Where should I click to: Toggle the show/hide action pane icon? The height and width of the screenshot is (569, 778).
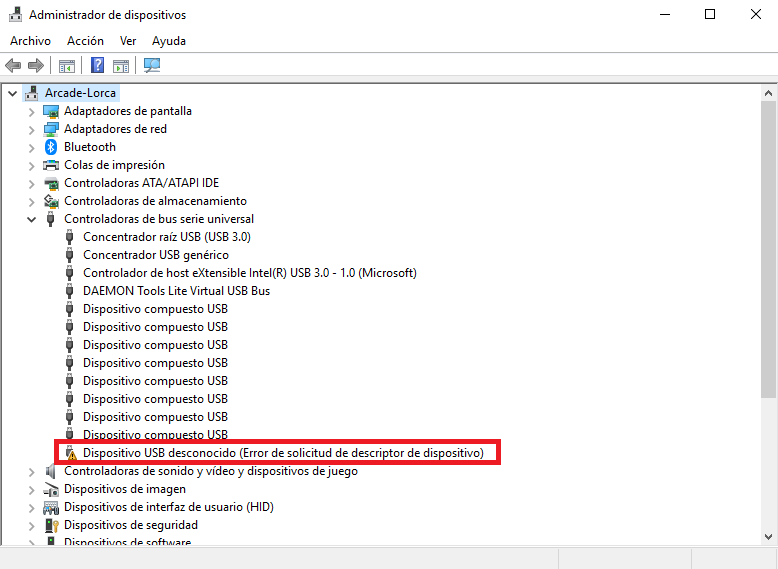[121, 65]
